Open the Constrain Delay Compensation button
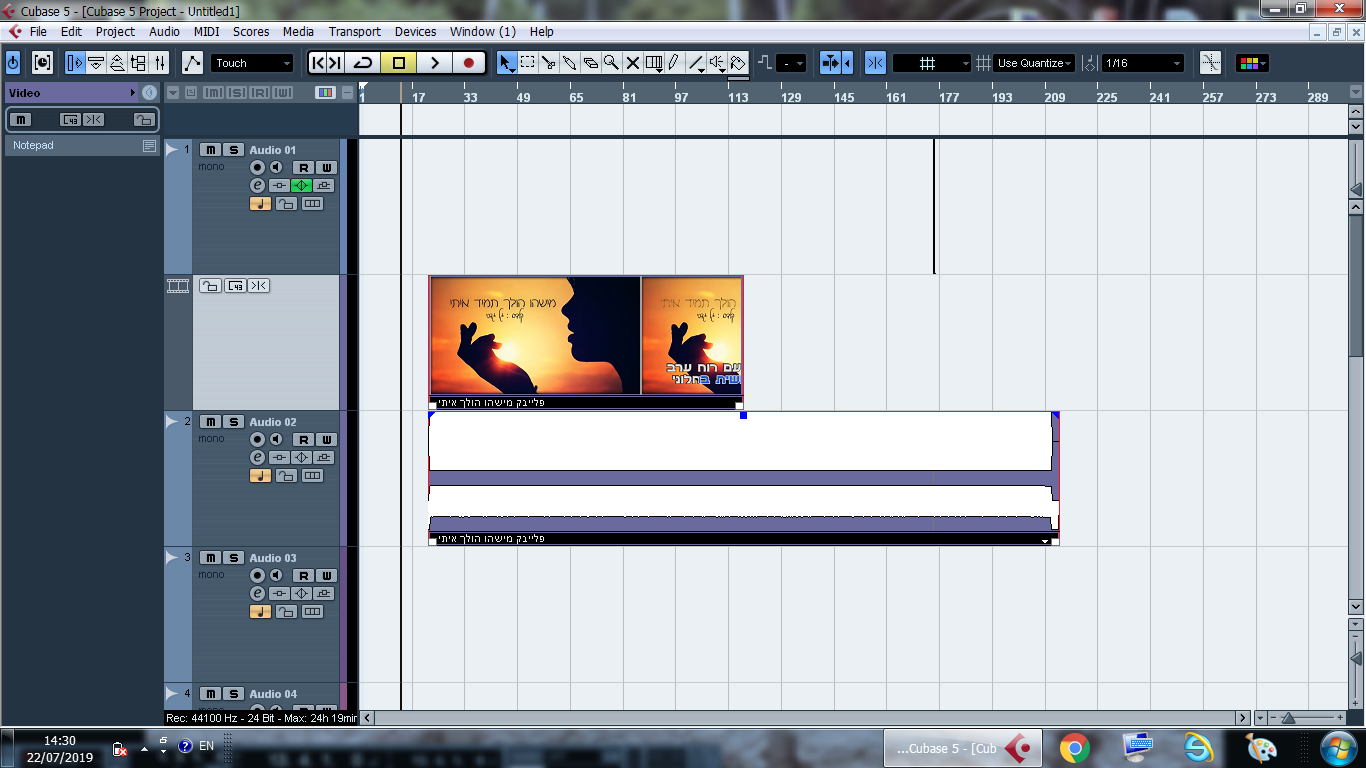The width and height of the screenshot is (1366, 768). click(x=42, y=63)
